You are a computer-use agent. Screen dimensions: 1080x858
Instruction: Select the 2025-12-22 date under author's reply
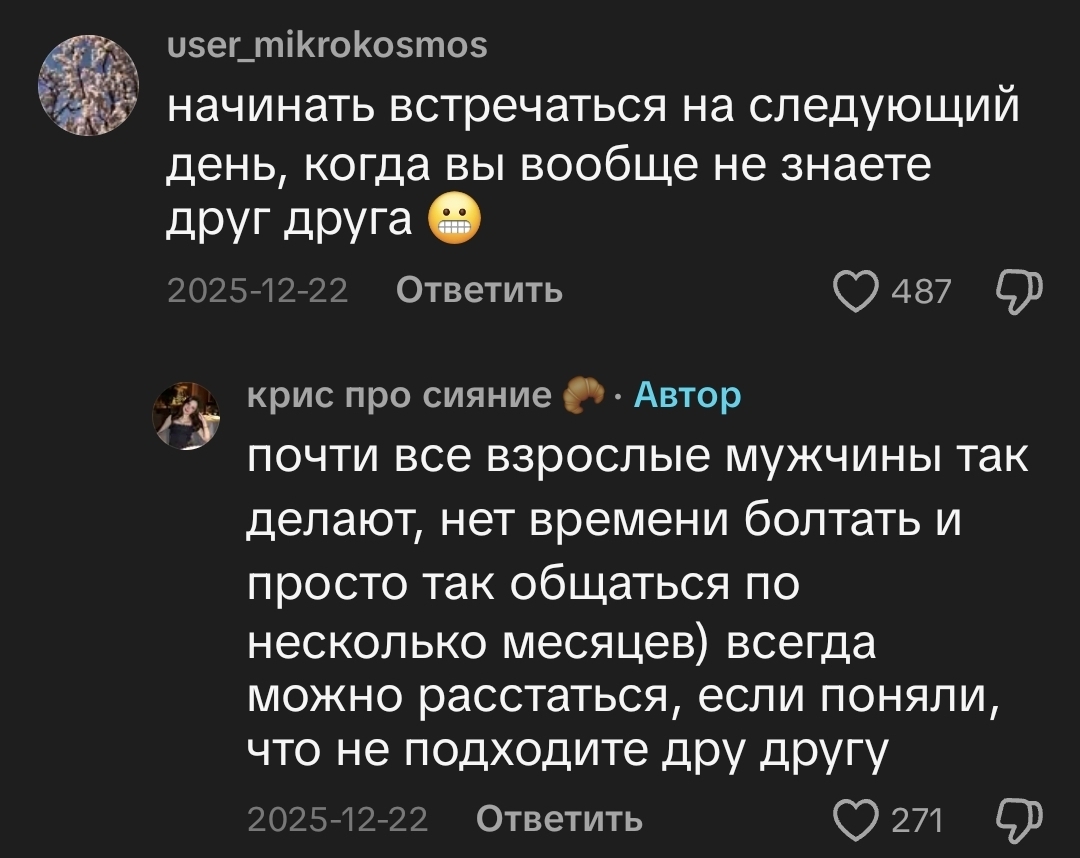pyautogui.click(x=338, y=819)
